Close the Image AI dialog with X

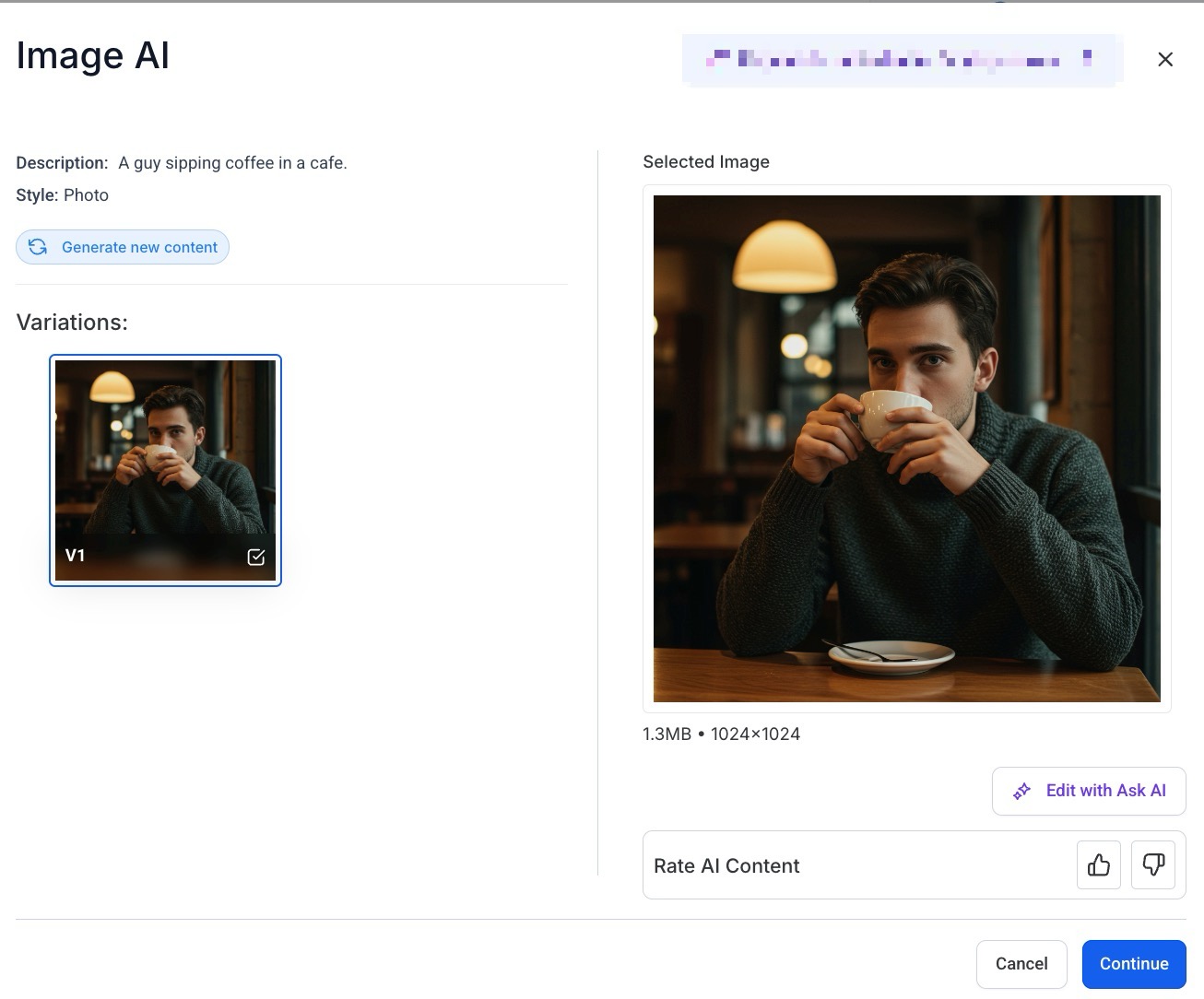click(1164, 59)
